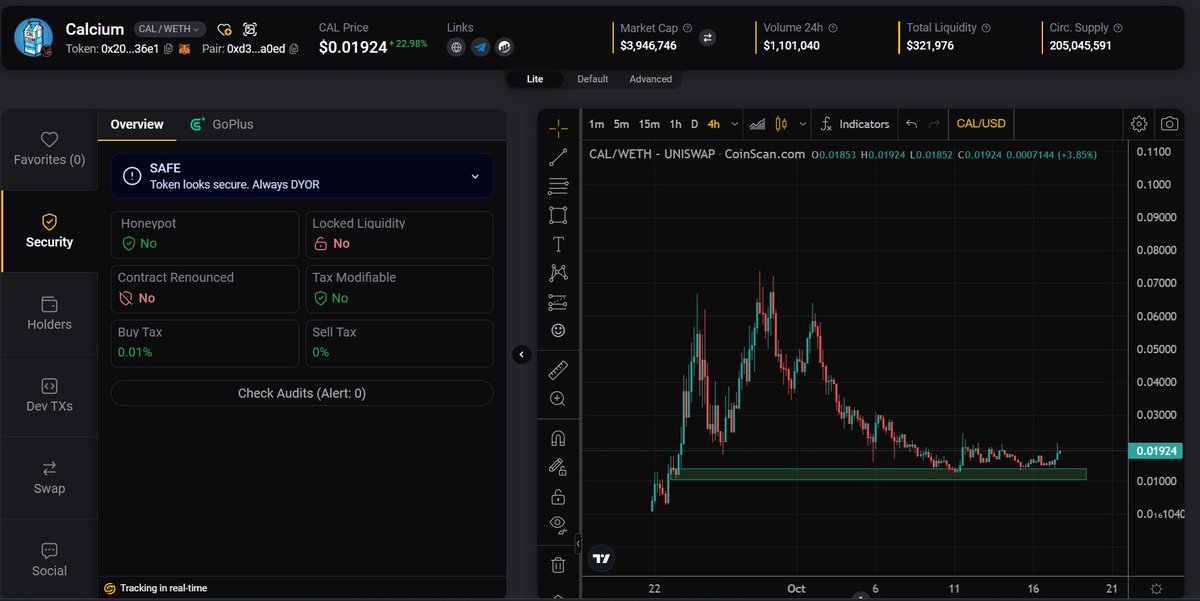Open the CAL / WETH pair dropdown
Image resolution: width=1200 pixels, height=601 pixels.
click(170, 29)
